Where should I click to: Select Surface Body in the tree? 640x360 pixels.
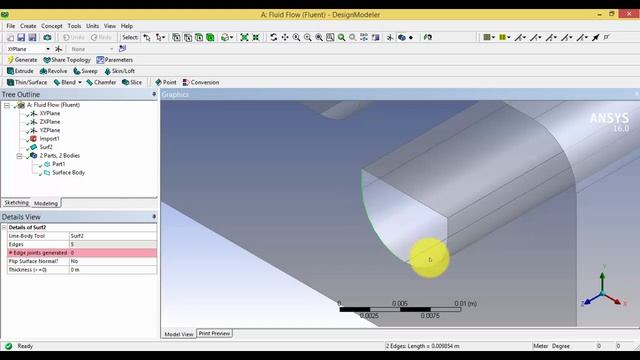[x=69, y=173]
